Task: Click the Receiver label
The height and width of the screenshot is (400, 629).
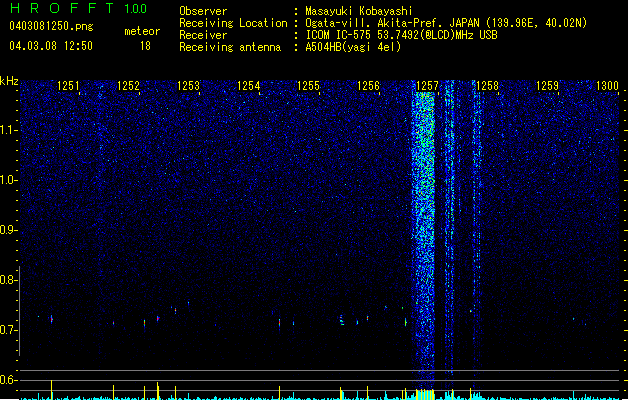Action: 203,35
